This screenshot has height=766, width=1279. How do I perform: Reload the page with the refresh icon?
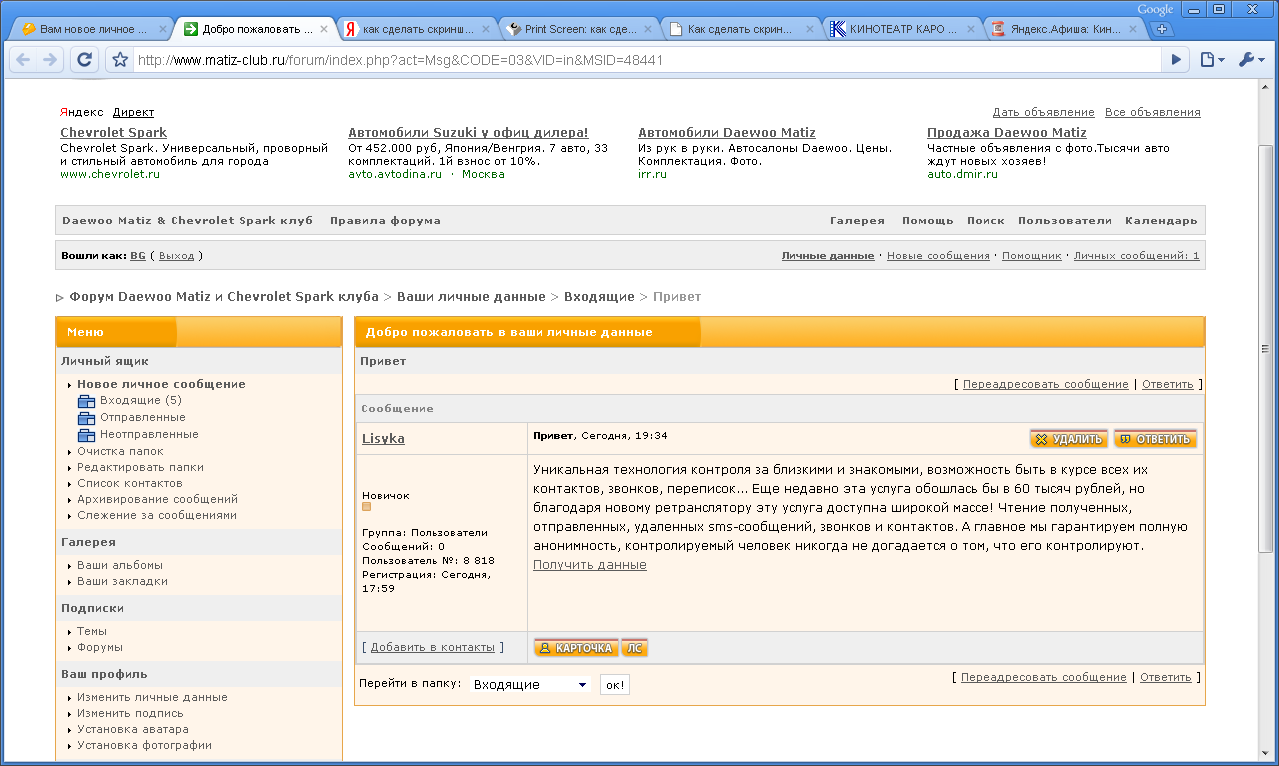point(85,60)
